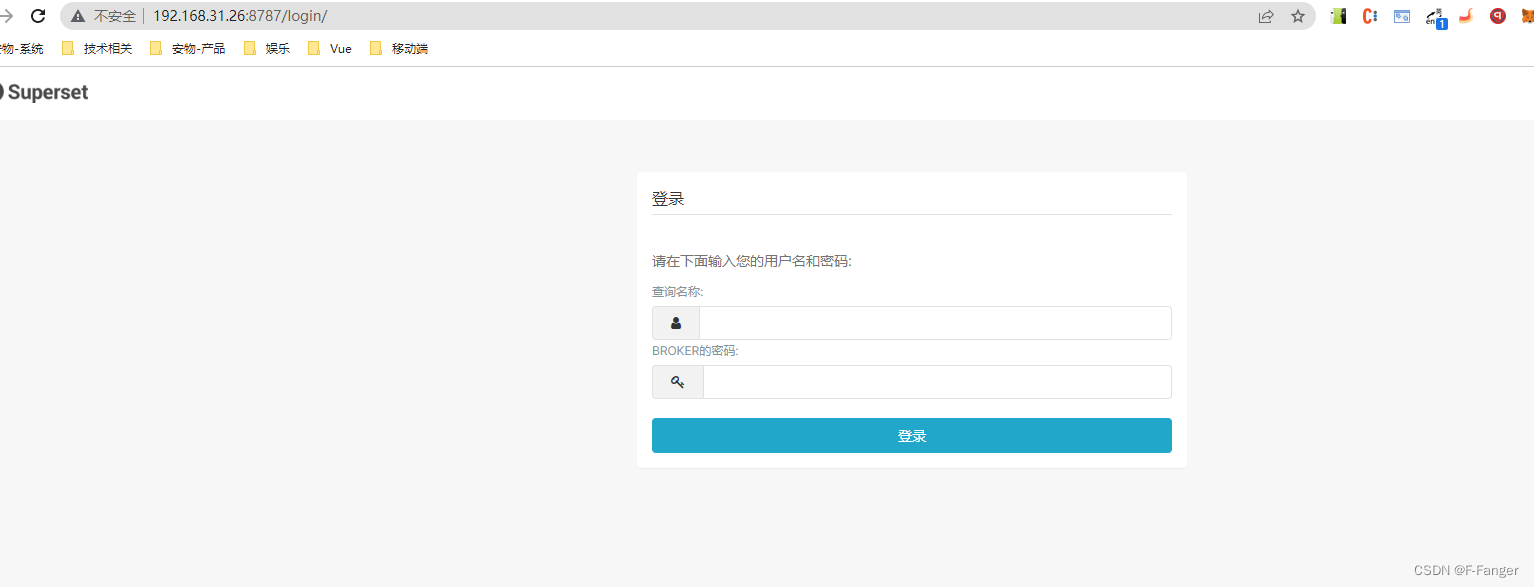Open the 移动端 bookmark folder
The width and height of the screenshot is (1534, 587).
399,48
